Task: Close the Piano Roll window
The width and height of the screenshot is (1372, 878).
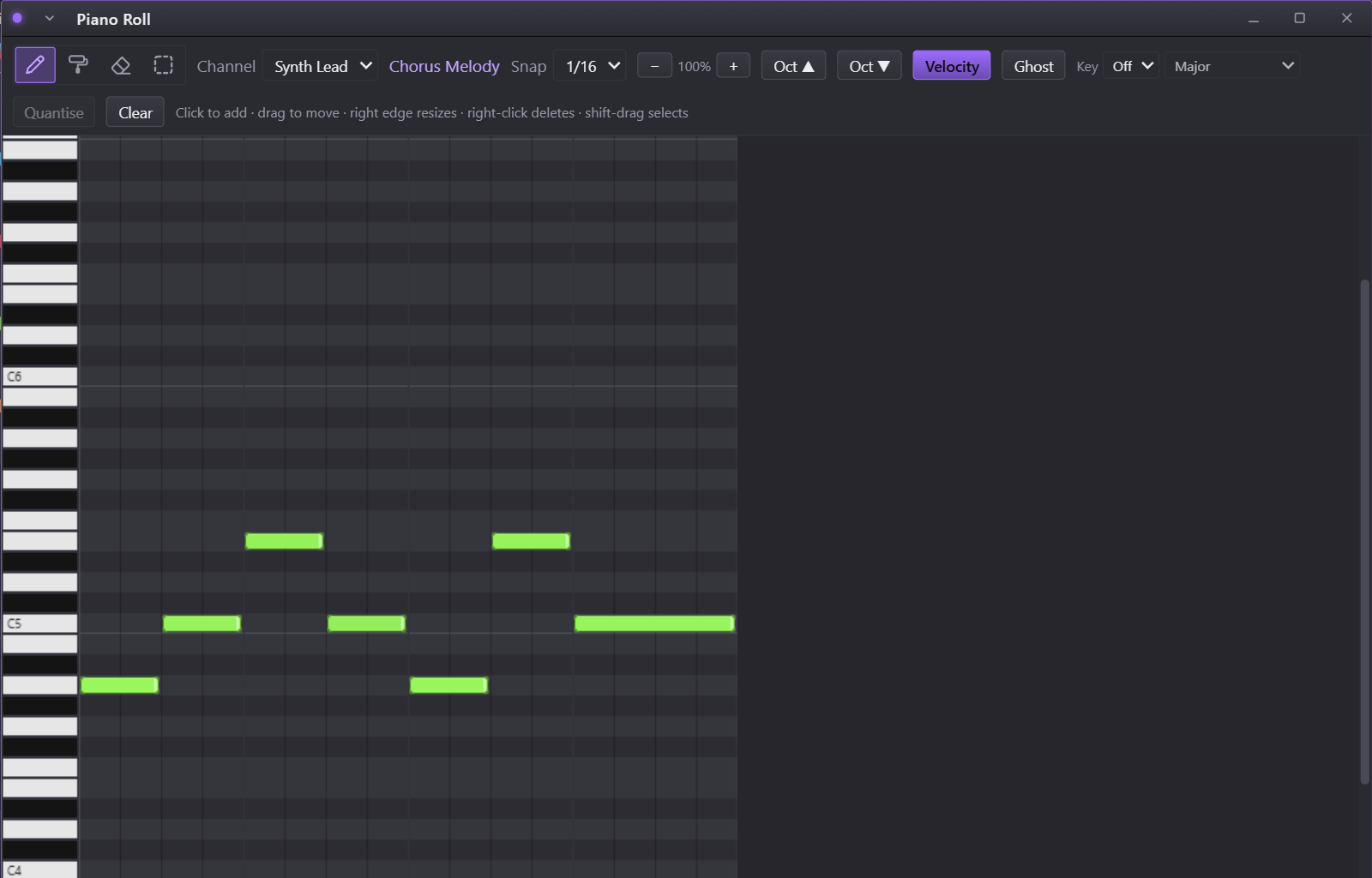Action: [x=1346, y=18]
